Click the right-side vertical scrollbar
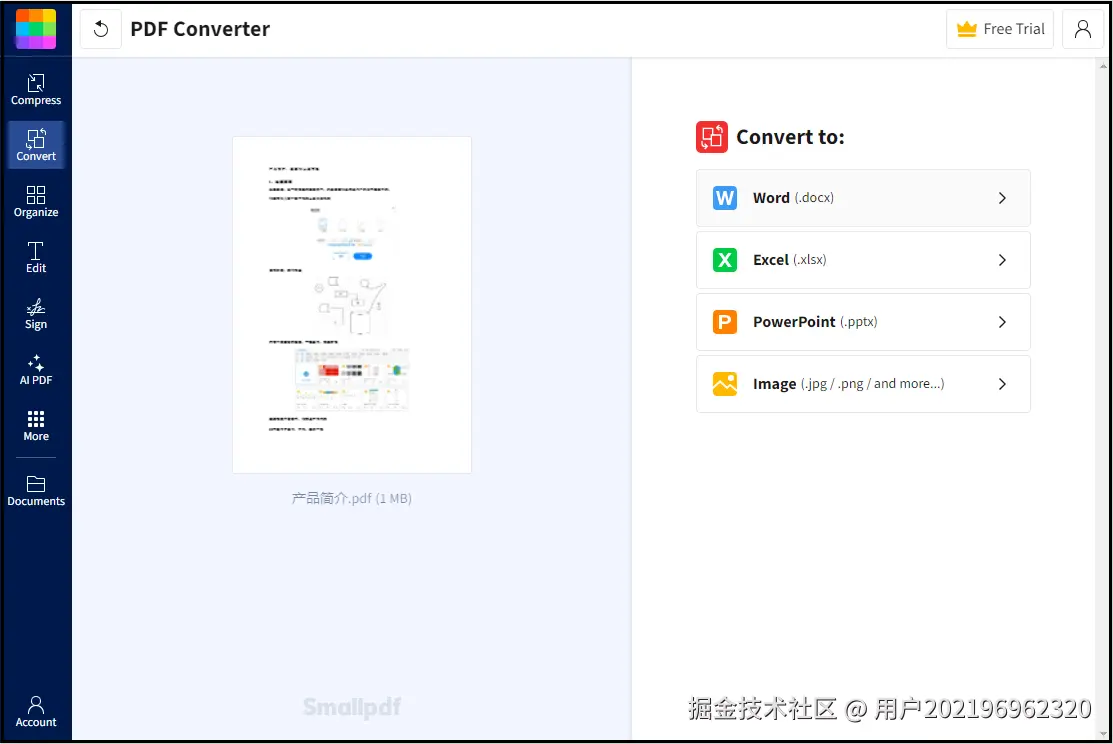 click(x=1103, y=398)
